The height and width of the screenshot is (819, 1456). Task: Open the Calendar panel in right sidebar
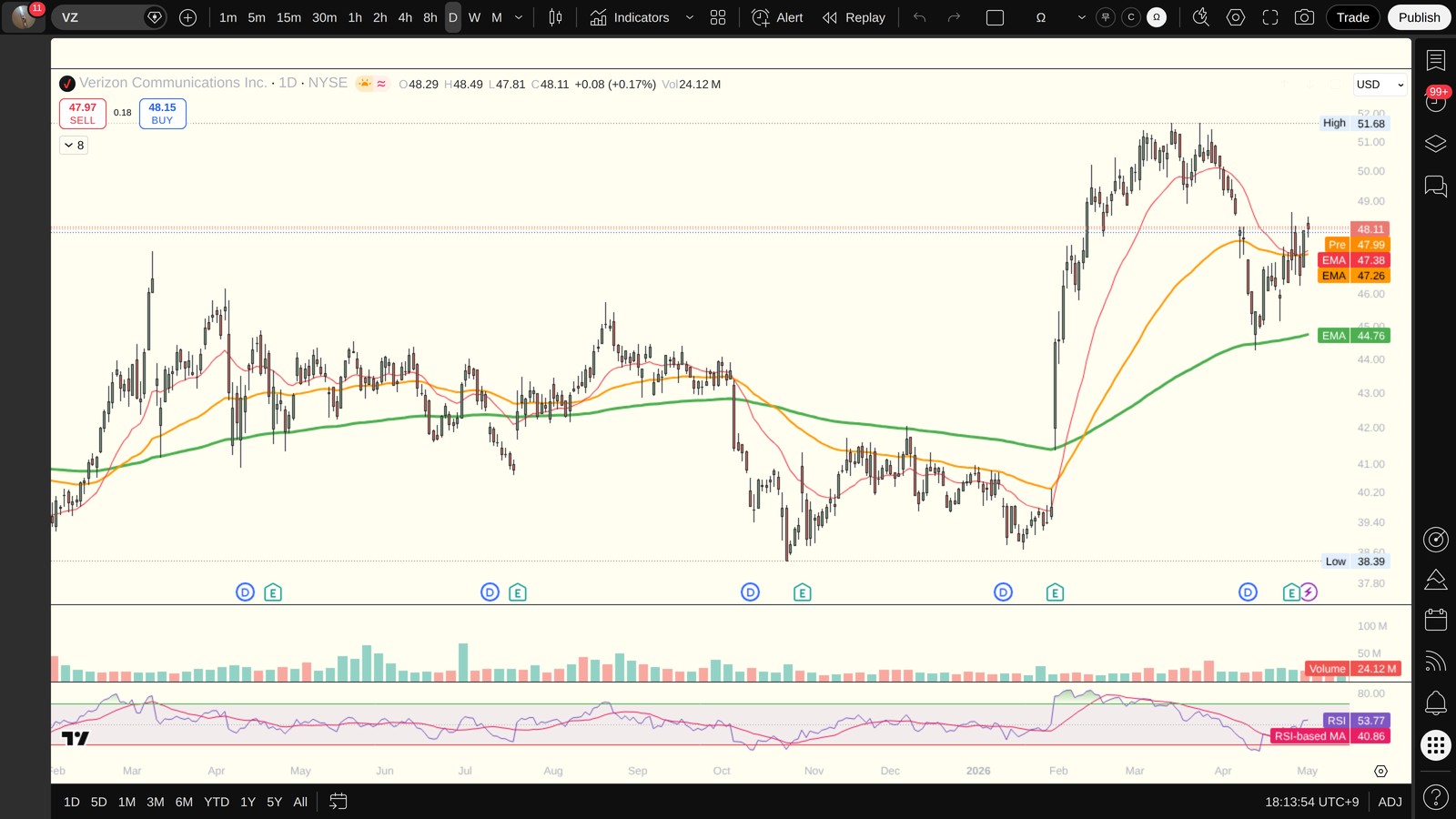point(1436,620)
